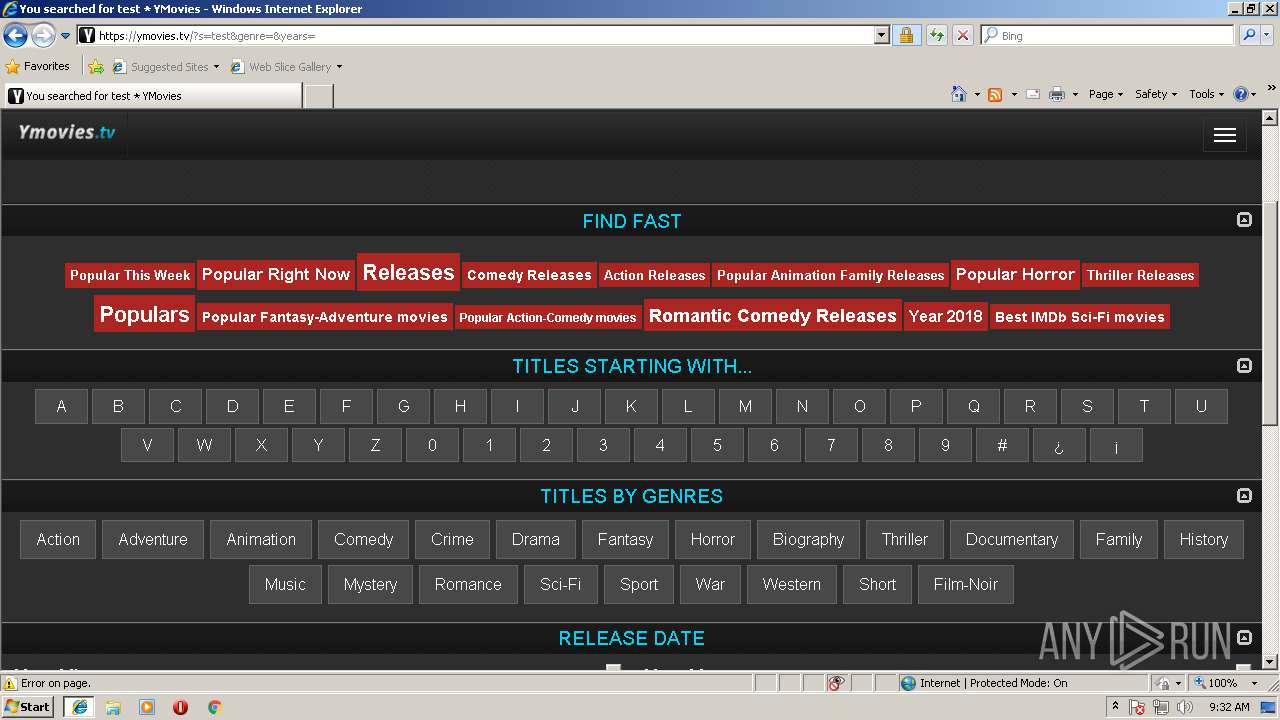Image resolution: width=1280 pixels, height=720 pixels.
Task: Open the Help question mark icon
Action: (x=1241, y=94)
